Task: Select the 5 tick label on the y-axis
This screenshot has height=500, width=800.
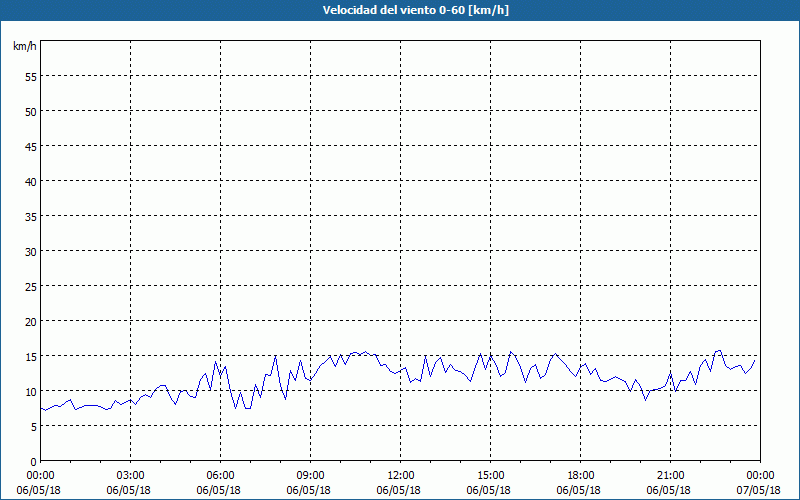Action: (x=34, y=427)
